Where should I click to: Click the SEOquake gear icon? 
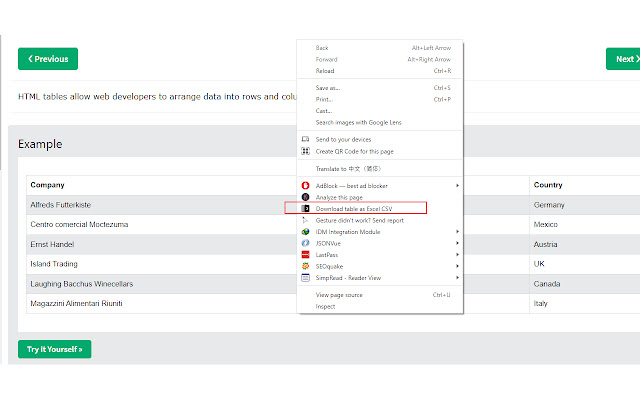click(x=305, y=266)
